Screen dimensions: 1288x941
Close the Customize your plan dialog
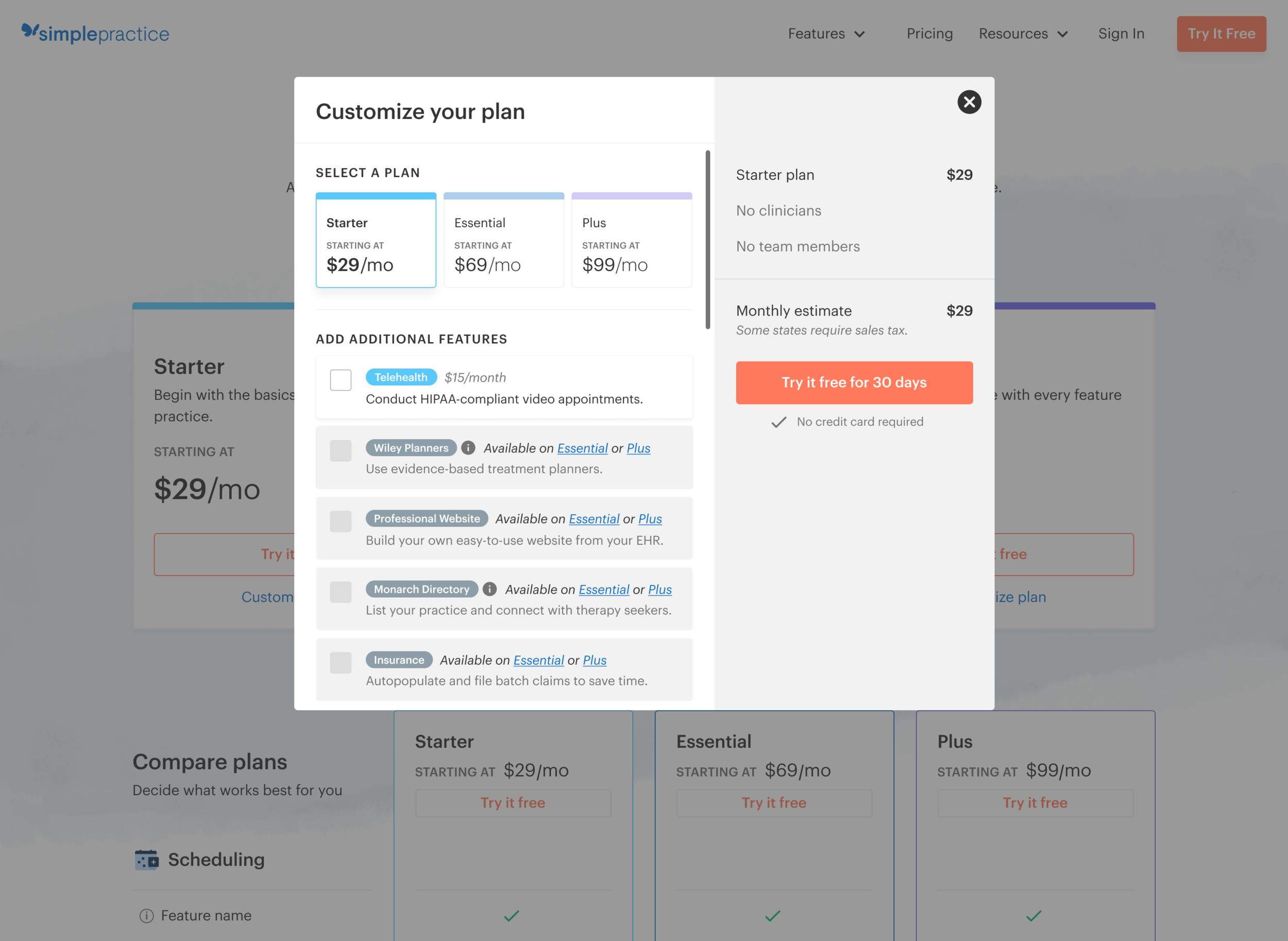pyautogui.click(x=969, y=102)
